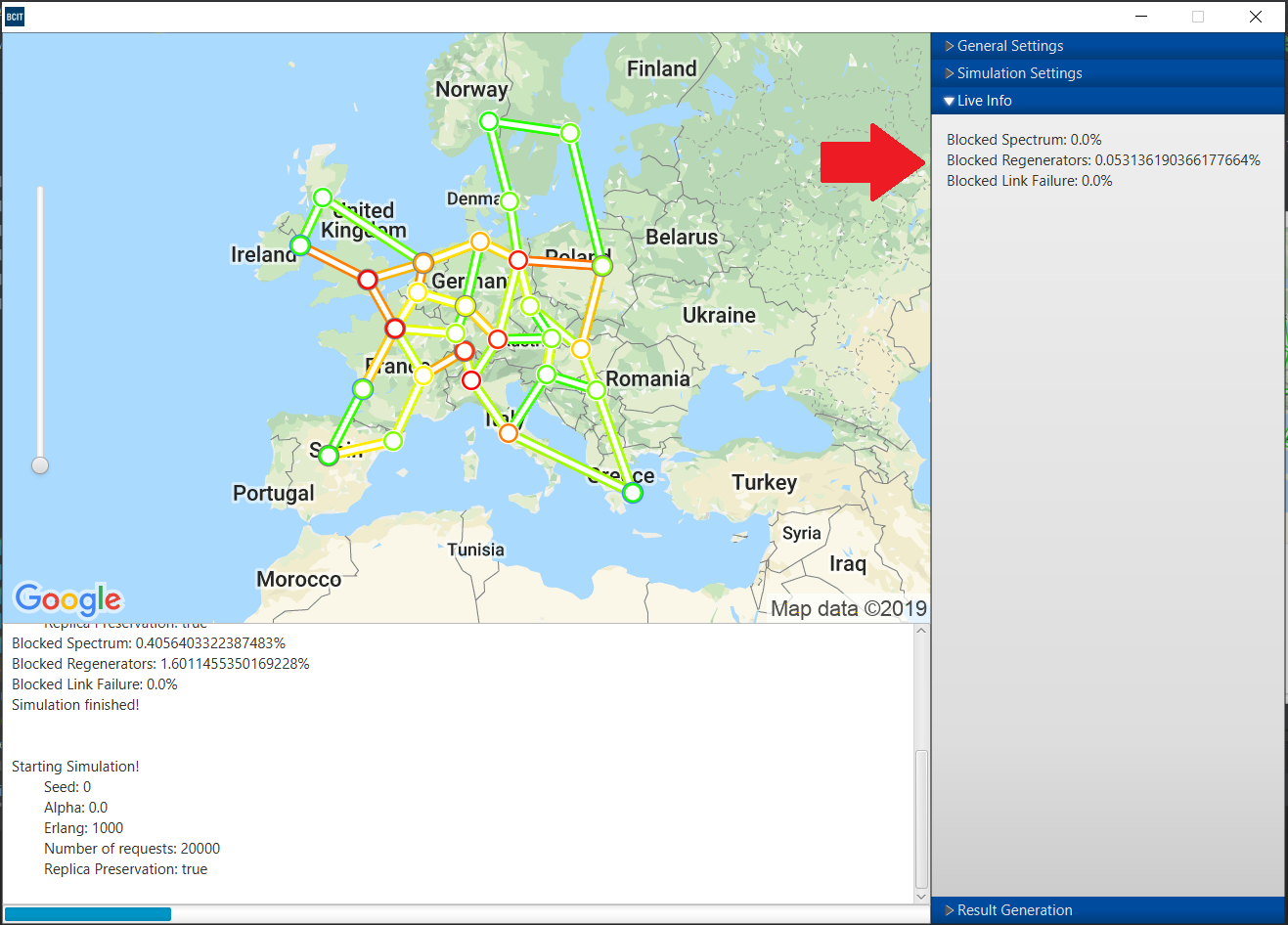The width and height of the screenshot is (1288, 925).
Task: Click the simulation progress bar
Action: (466, 914)
